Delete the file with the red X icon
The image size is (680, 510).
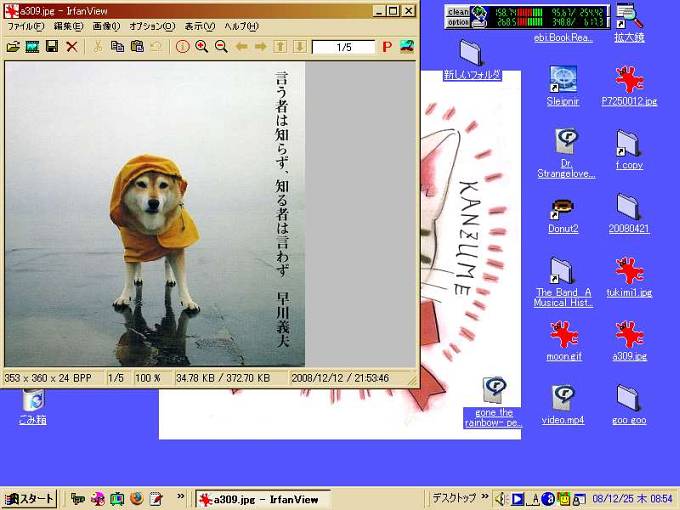pos(72,47)
